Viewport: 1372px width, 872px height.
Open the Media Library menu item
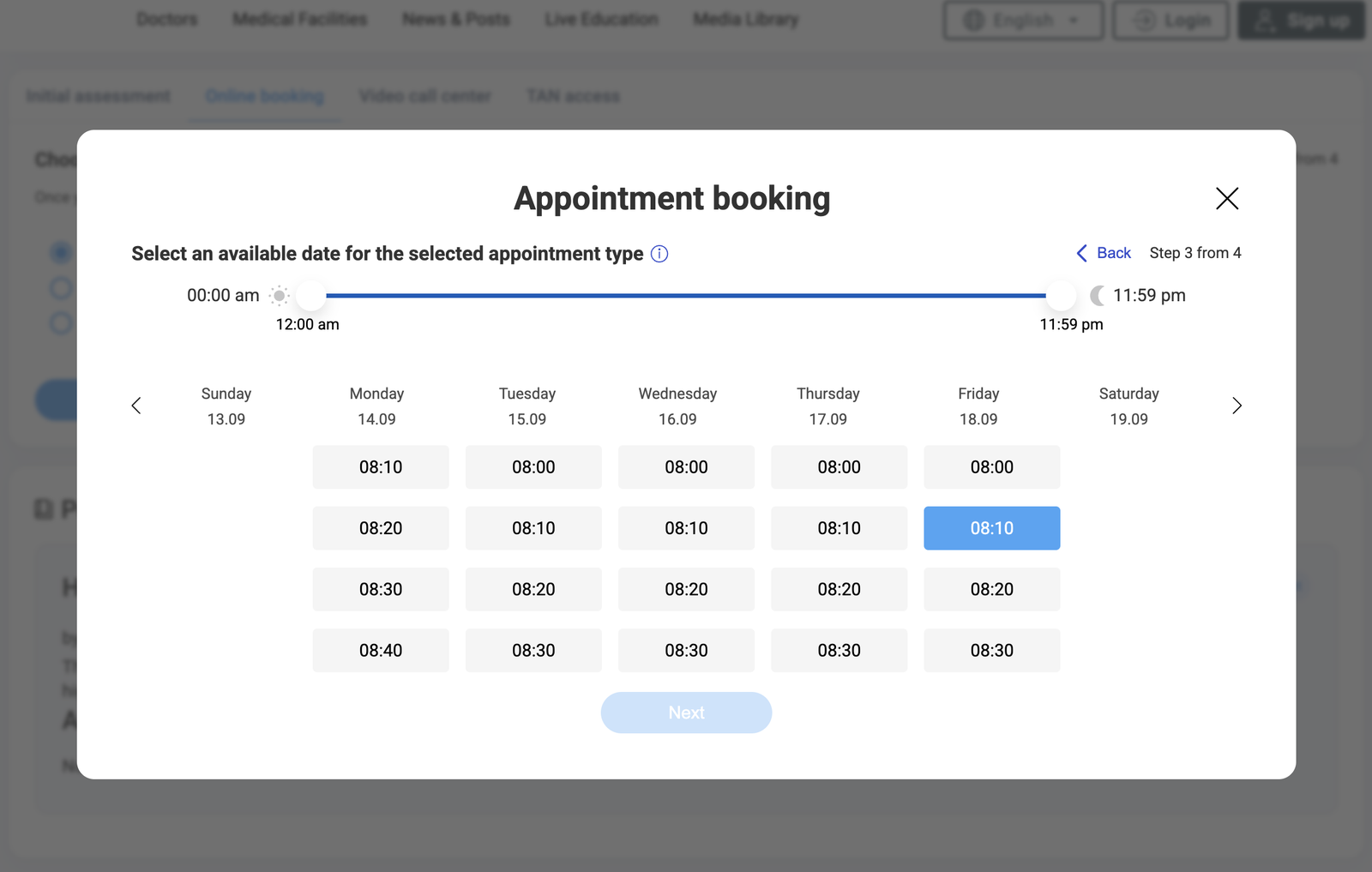tap(746, 19)
